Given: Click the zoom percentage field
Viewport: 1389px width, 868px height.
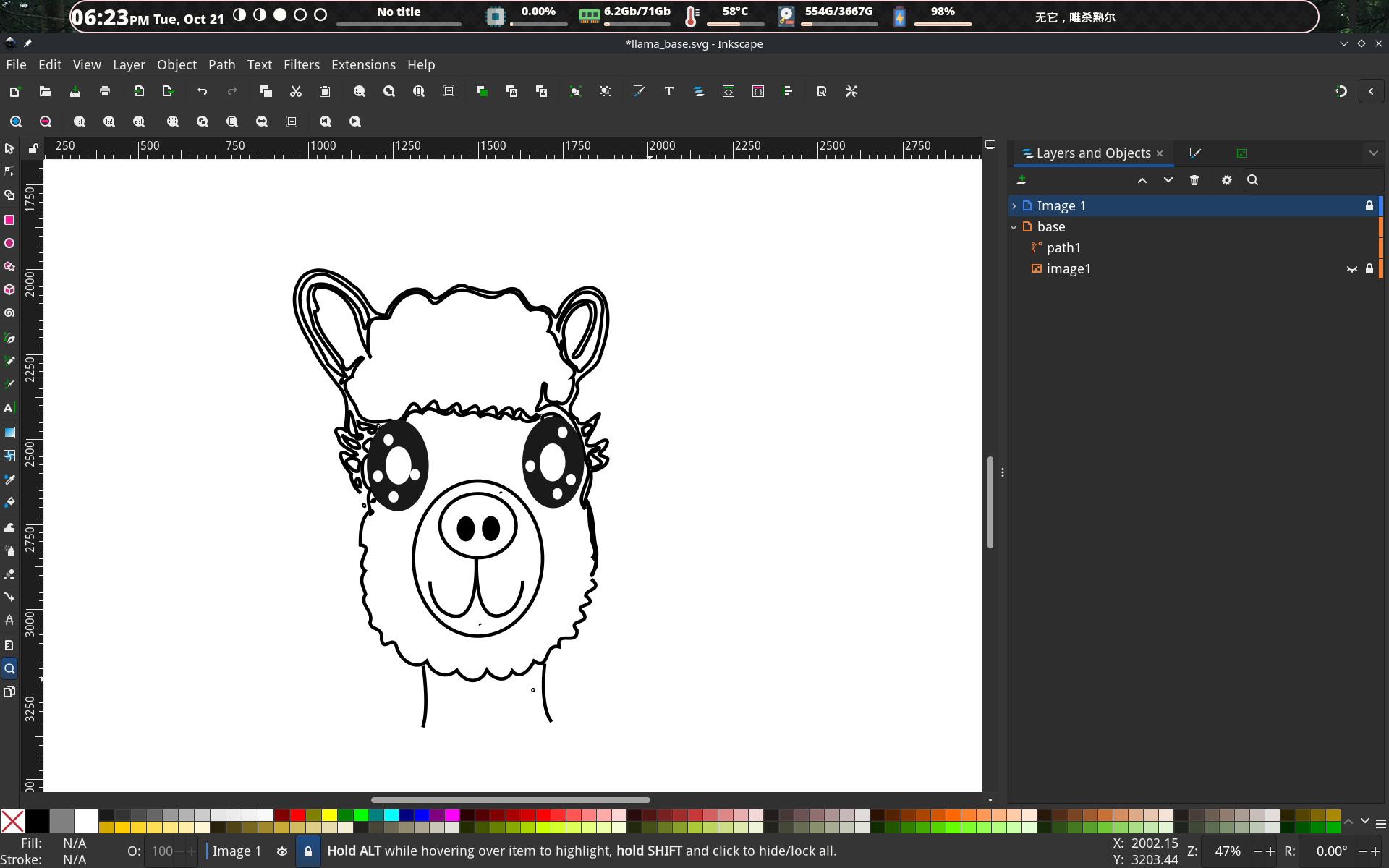Looking at the screenshot, I should pos(1227,851).
